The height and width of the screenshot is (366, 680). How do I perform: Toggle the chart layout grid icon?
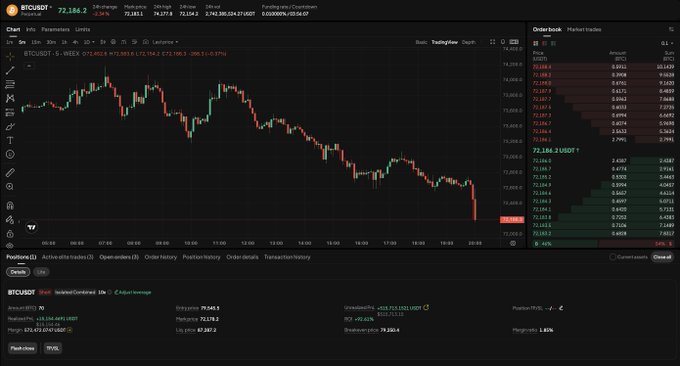pyautogui.click(x=514, y=42)
